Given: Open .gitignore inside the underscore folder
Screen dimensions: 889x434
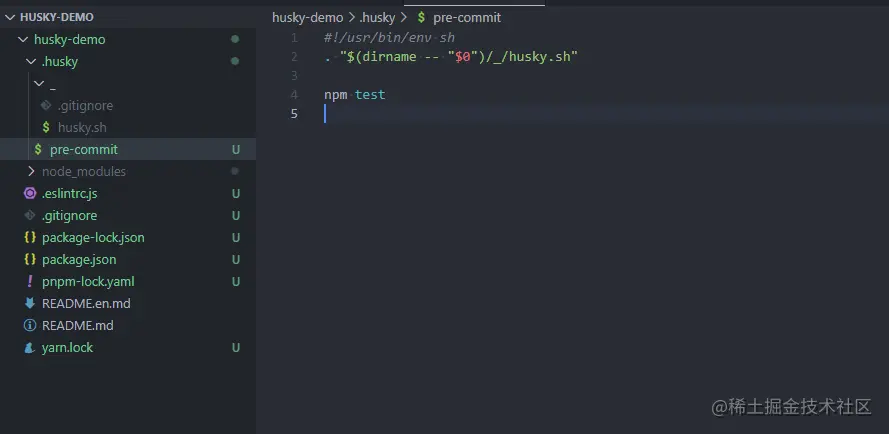Looking at the screenshot, I should click(85, 106).
